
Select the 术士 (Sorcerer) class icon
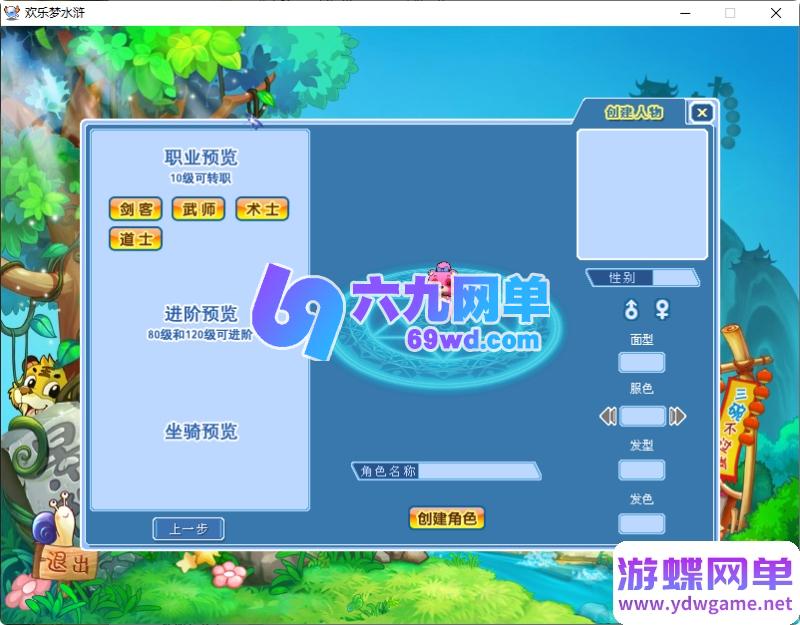coord(261,209)
